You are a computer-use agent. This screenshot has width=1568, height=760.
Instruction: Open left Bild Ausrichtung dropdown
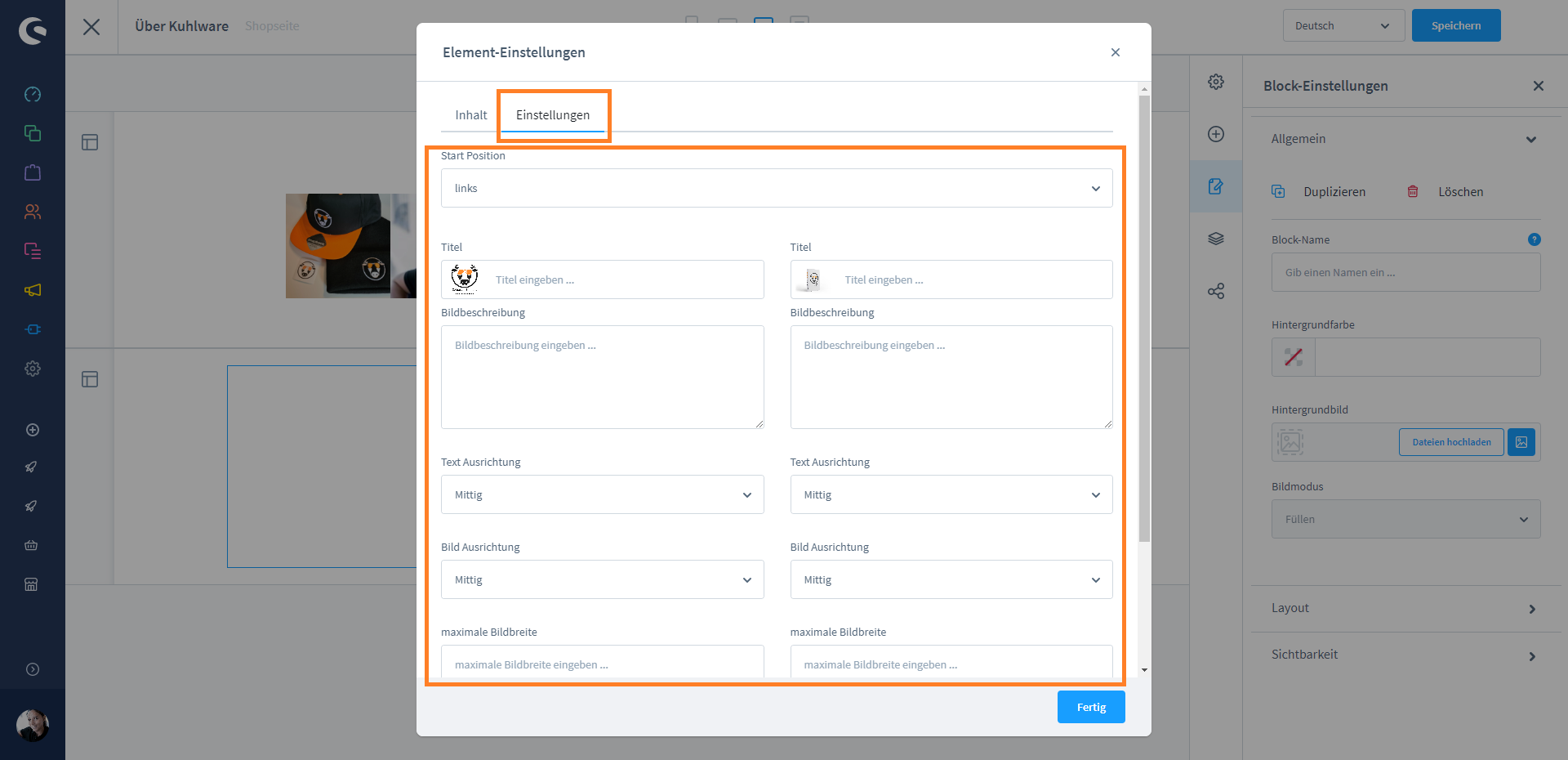[x=603, y=579]
